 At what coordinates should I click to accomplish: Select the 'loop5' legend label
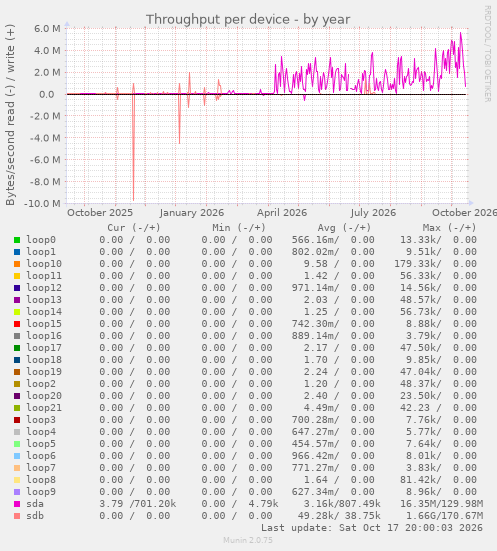click(41, 443)
